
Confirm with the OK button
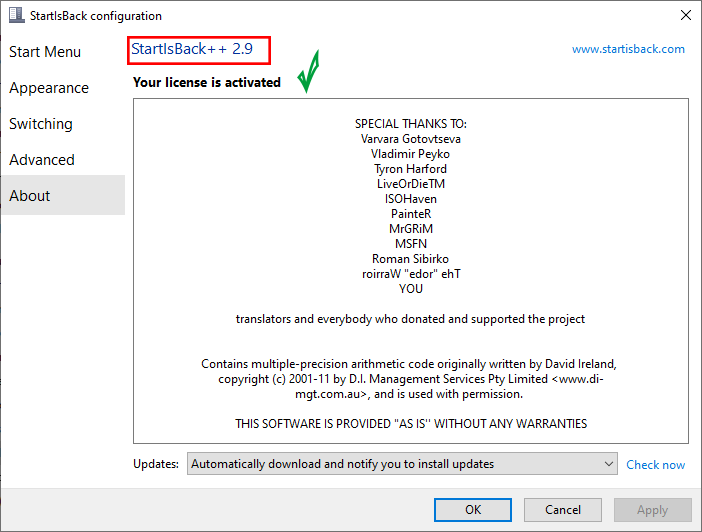tap(473, 510)
